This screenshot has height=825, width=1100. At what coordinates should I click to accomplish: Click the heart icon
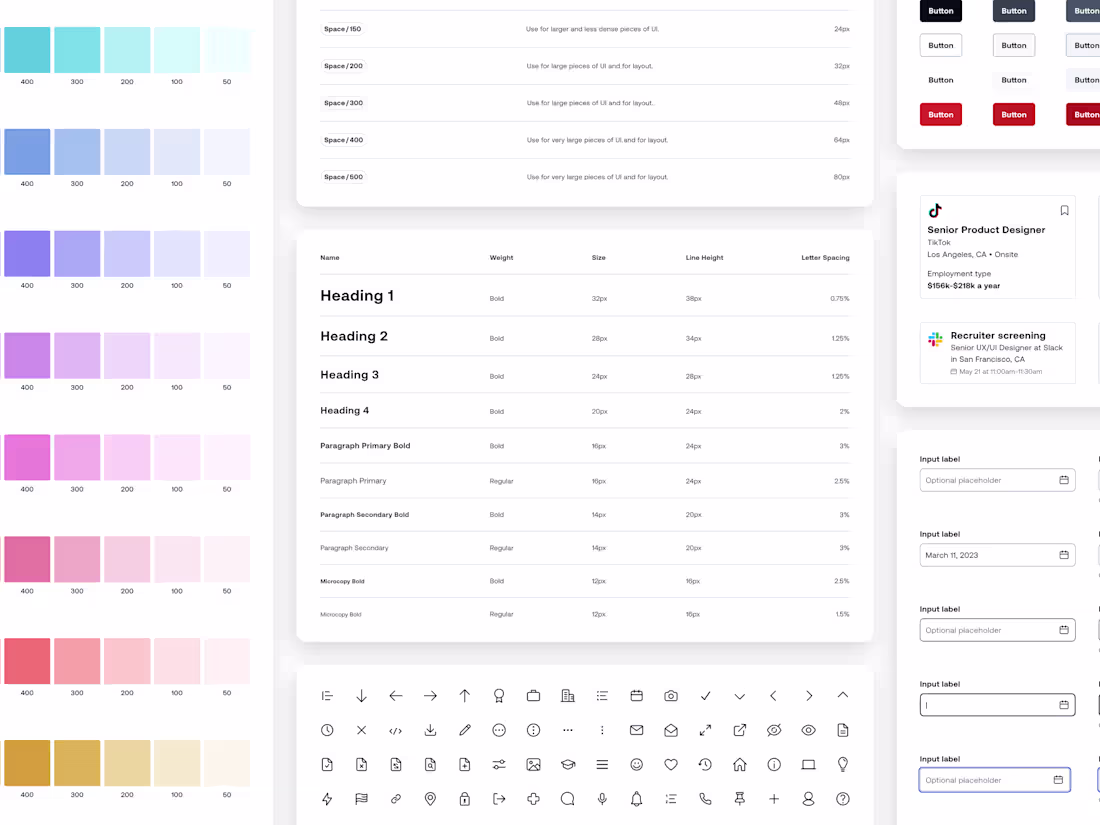point(671,765)
